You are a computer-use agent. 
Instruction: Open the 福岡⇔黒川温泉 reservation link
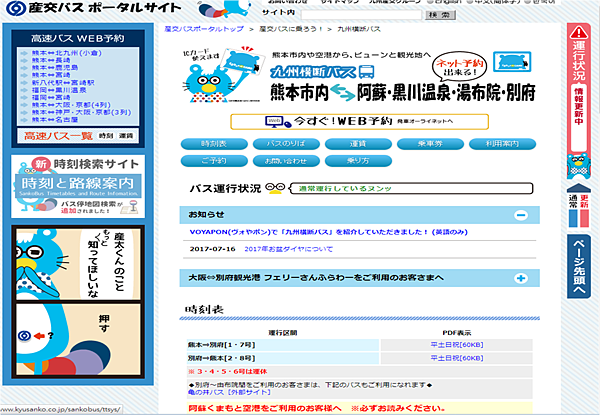tap(59, 90)
